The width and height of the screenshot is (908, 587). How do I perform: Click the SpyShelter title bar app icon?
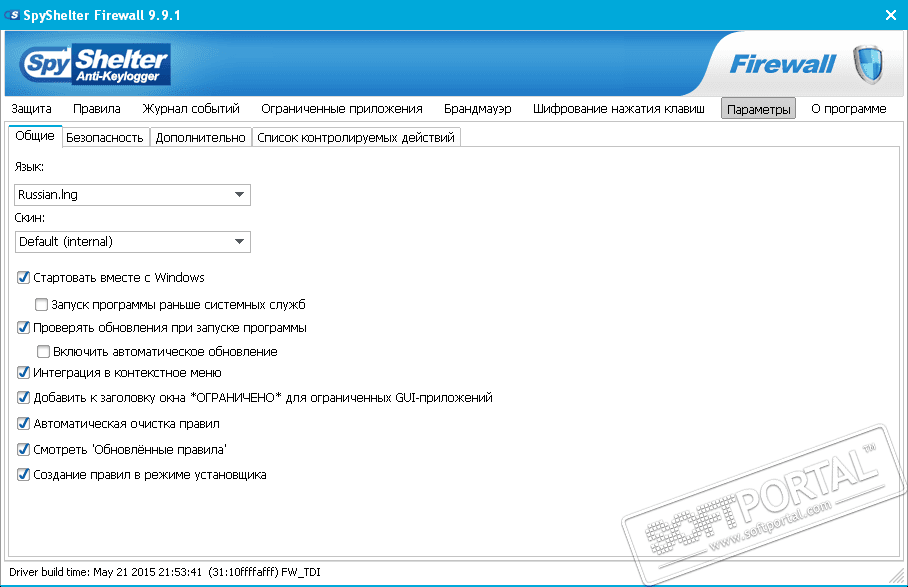tap(11, 15)
